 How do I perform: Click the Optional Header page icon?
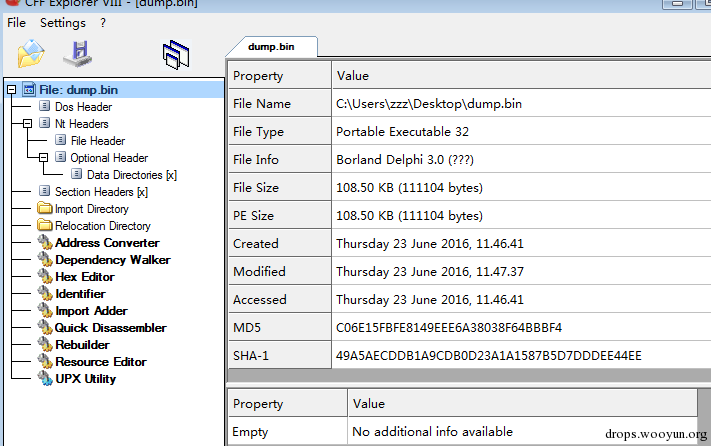click(60, 157)
